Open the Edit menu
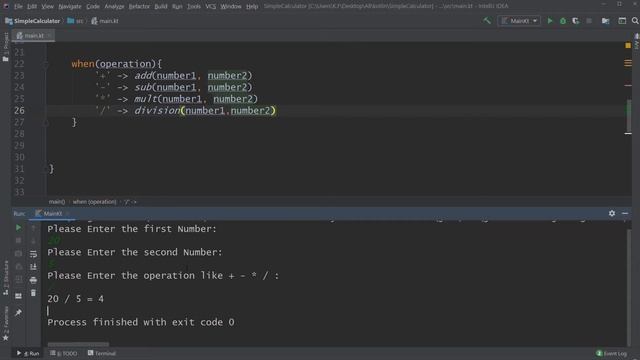640x360 pixels. click(32, 7)
